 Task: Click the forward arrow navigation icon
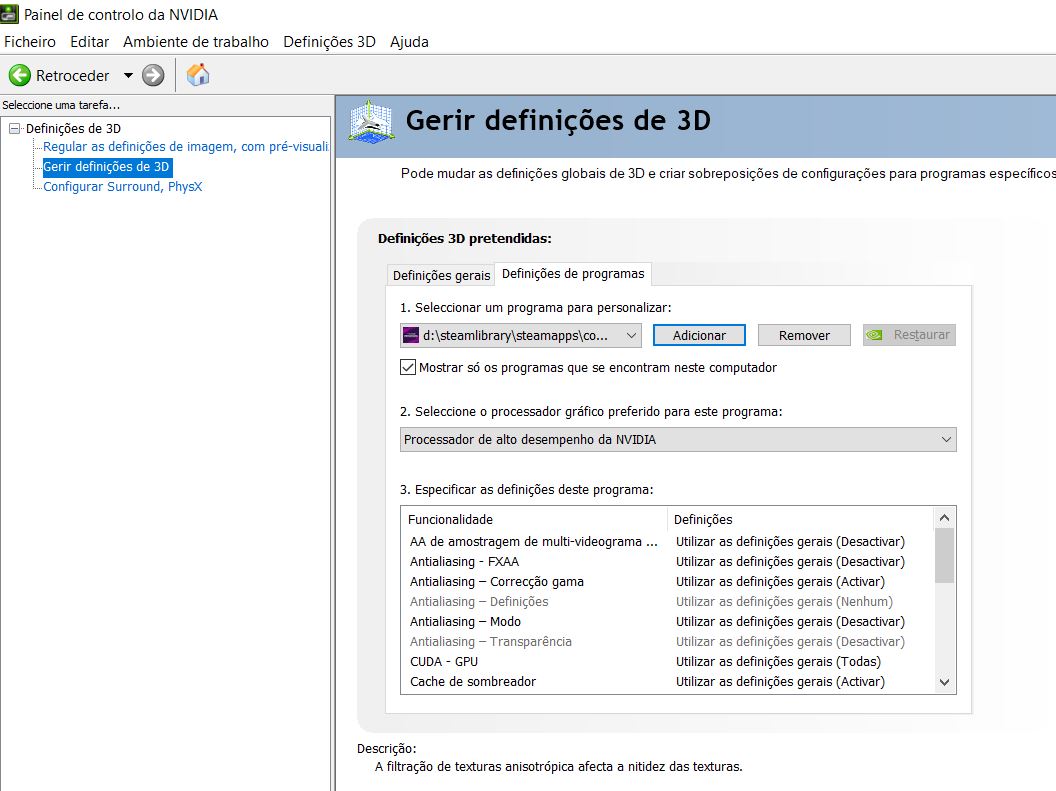(153, 75)
